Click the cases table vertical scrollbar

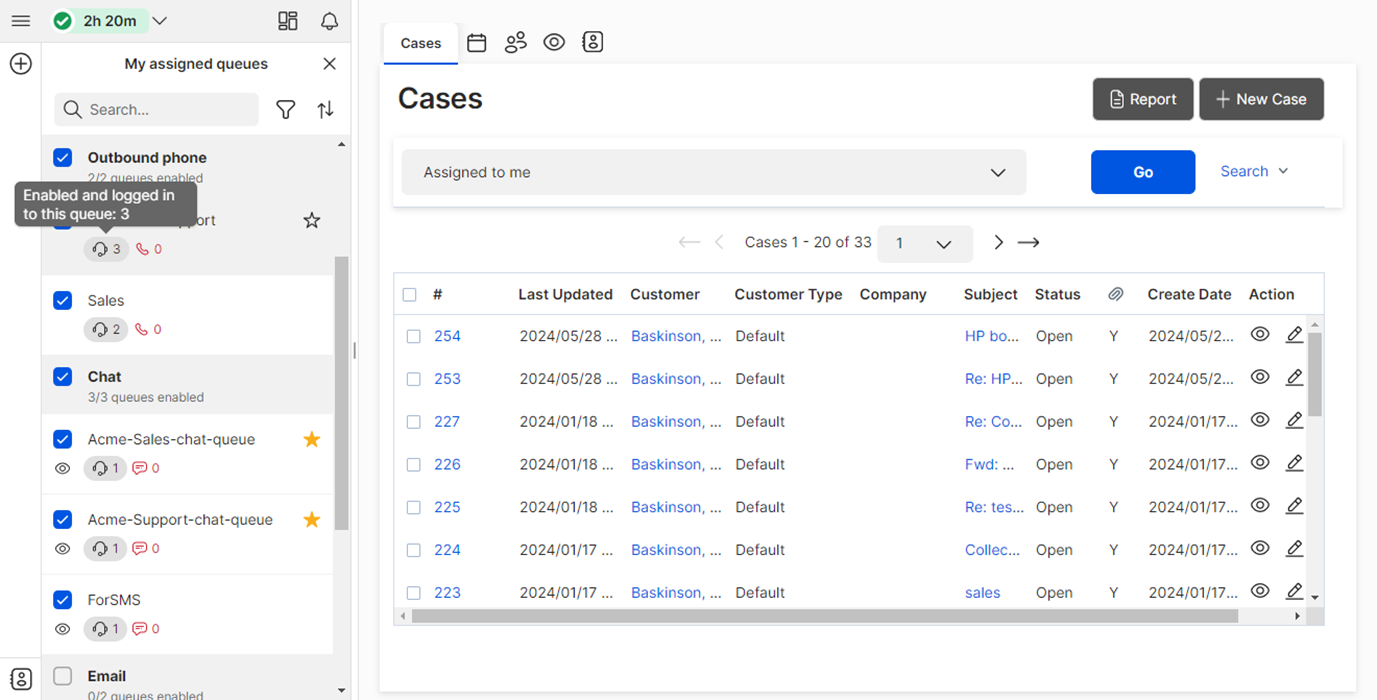click(1315, 374)
